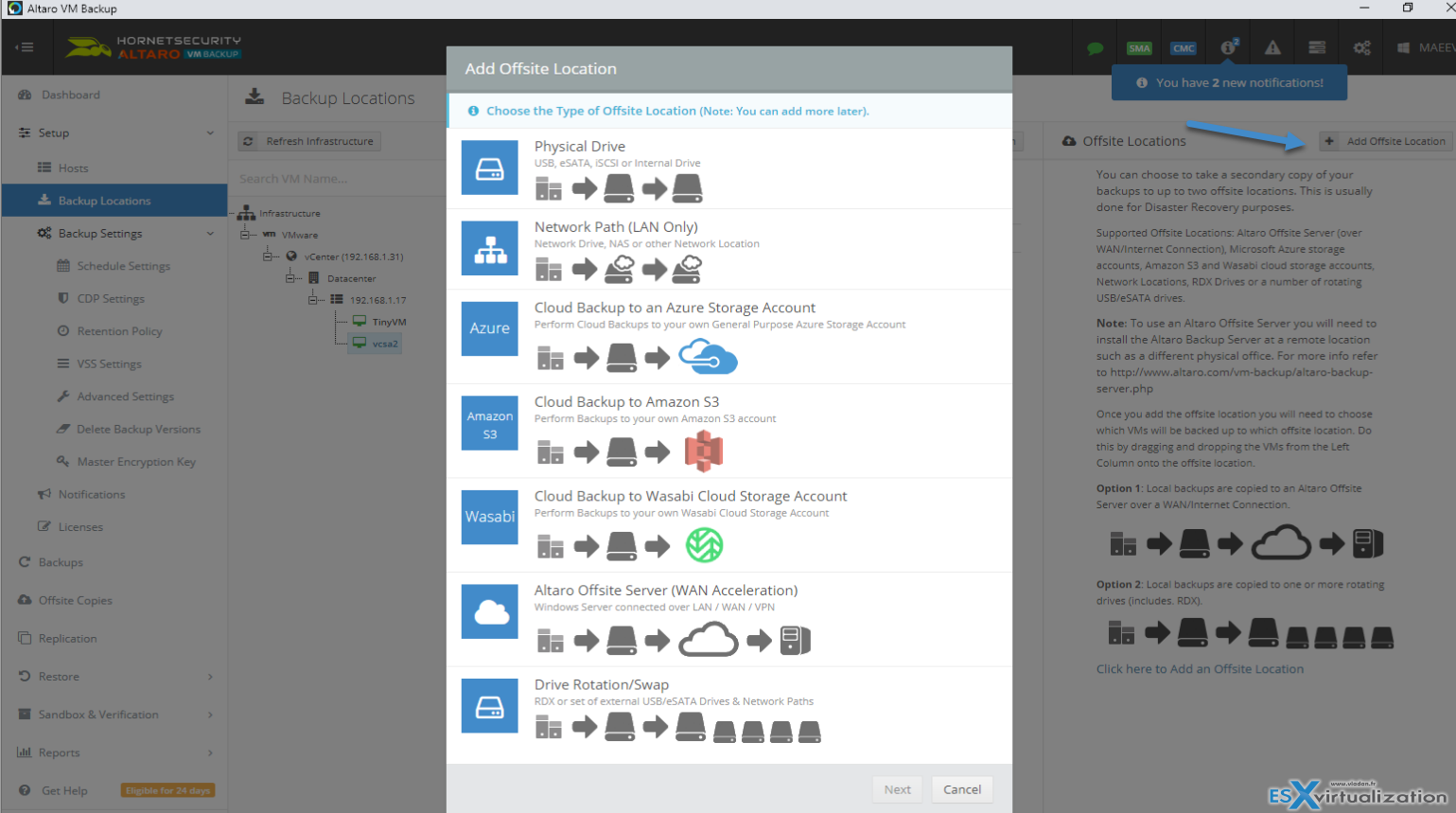Screen dimensions: 1456x813
Task: Select Altaro Offsite Server cloud icon
Action: [489, 611]
